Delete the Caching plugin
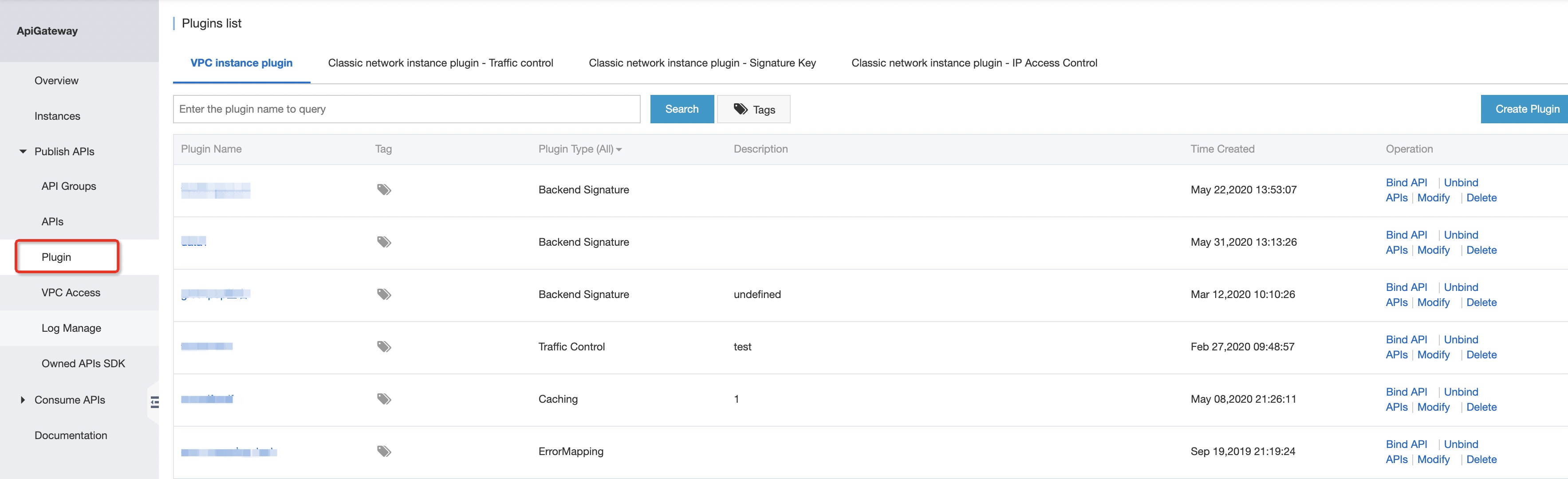Screen dimensions: 1568x479 point(1481,407)
